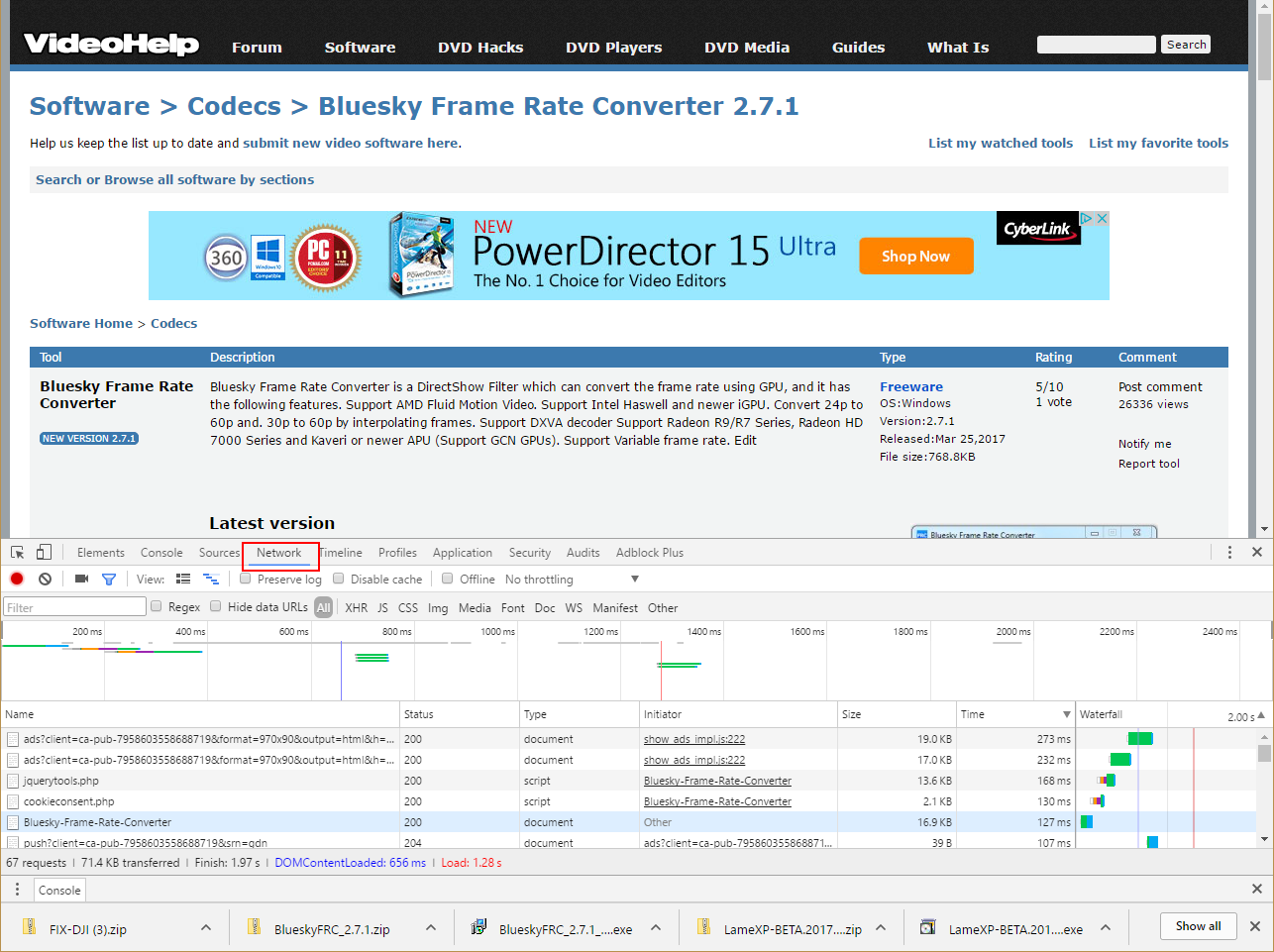Expand options for FIX-DJI (3).zip download
Screen dimensions: 1274x952
pos(206,927)
